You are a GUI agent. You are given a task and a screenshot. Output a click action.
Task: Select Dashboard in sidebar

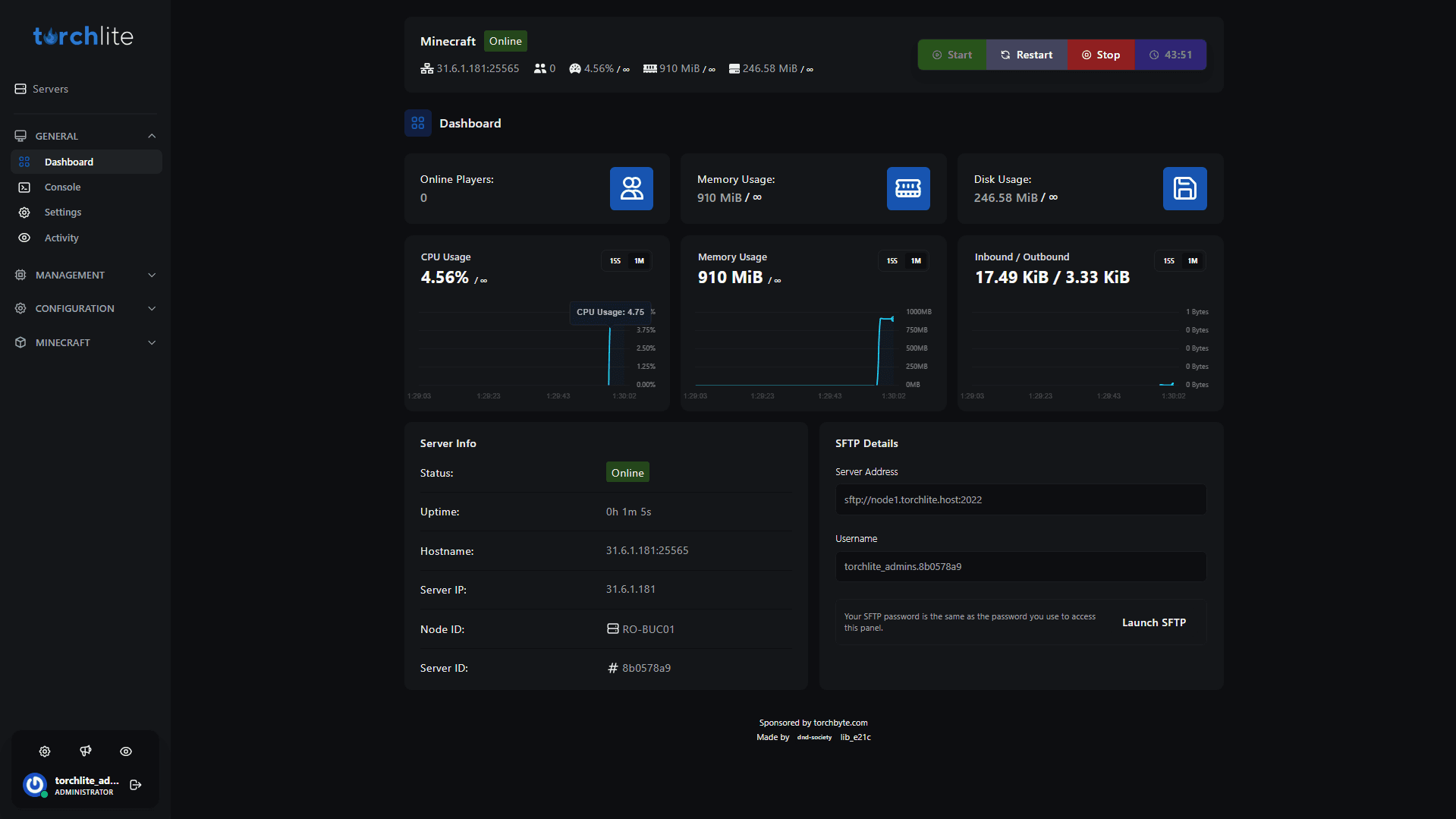tap(86, 162)
